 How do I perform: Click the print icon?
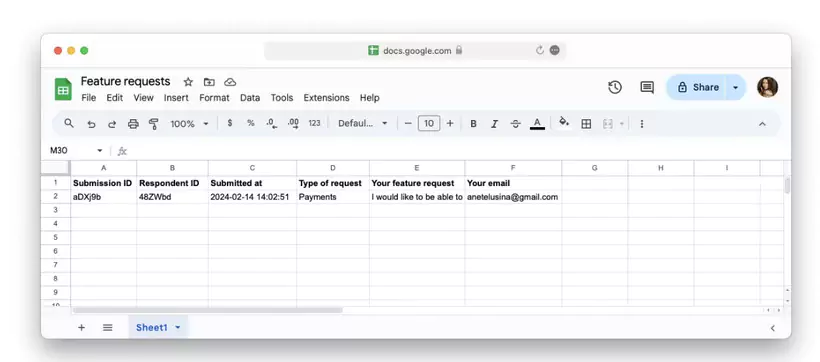[133, 124]
